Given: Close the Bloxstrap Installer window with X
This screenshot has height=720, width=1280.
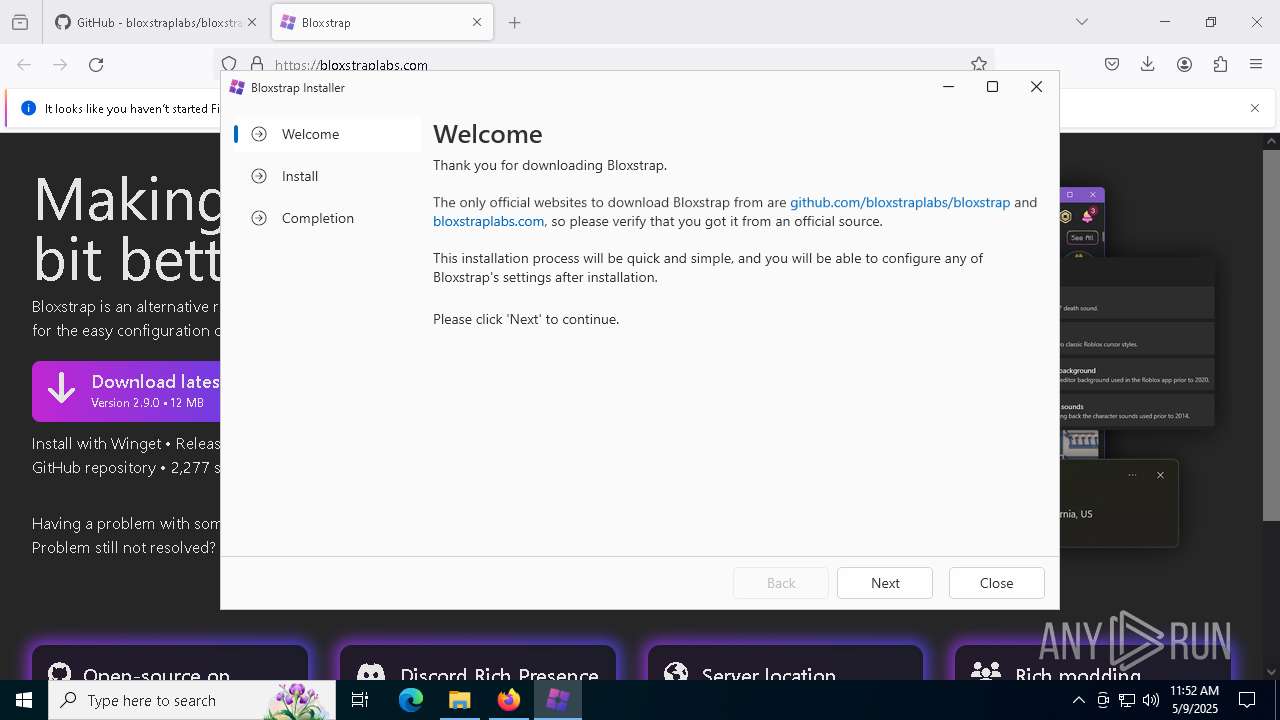Looking at the screenshot, I should point(1036,87).
